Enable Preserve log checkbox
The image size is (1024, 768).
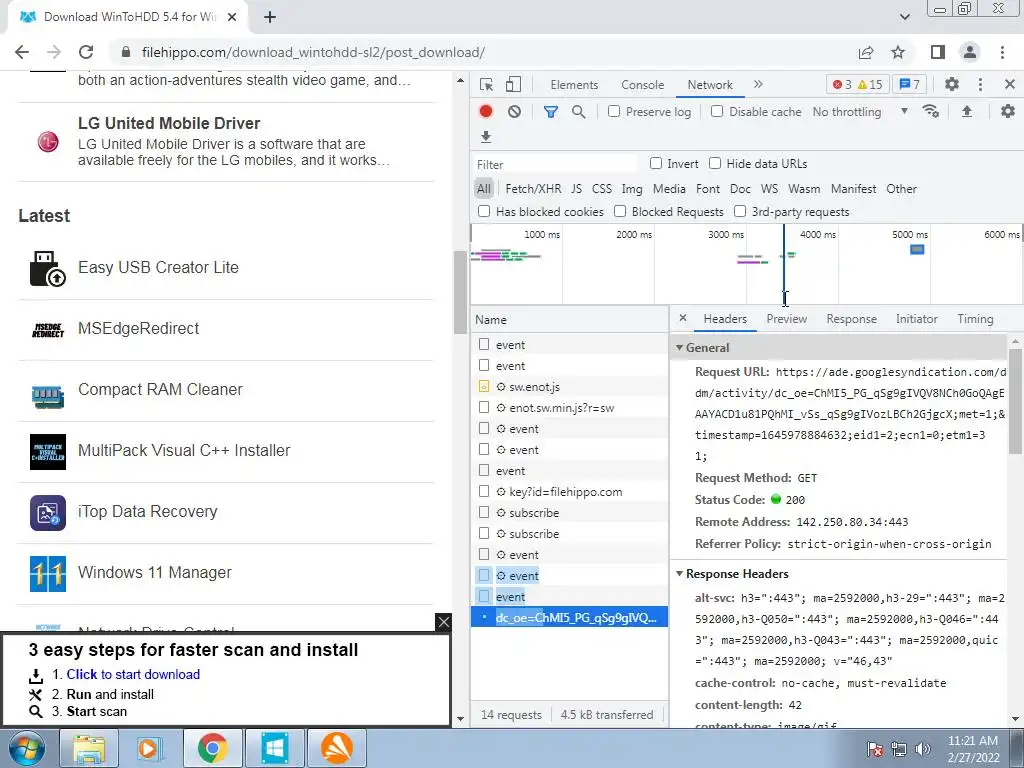pyautogui.click(x=614, y=111)
